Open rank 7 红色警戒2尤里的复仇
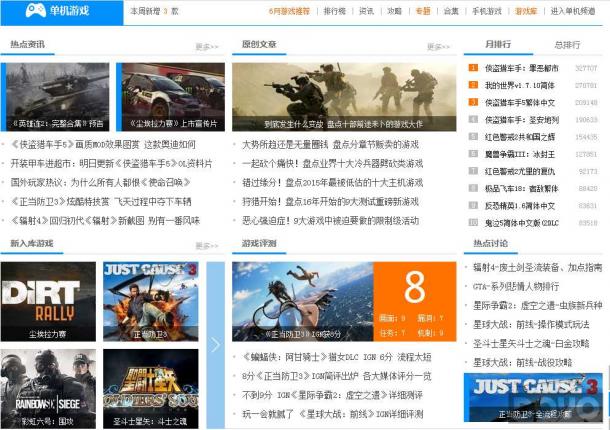Image resolution: width=610 pixels, height=430 pixels. (519, 172)
